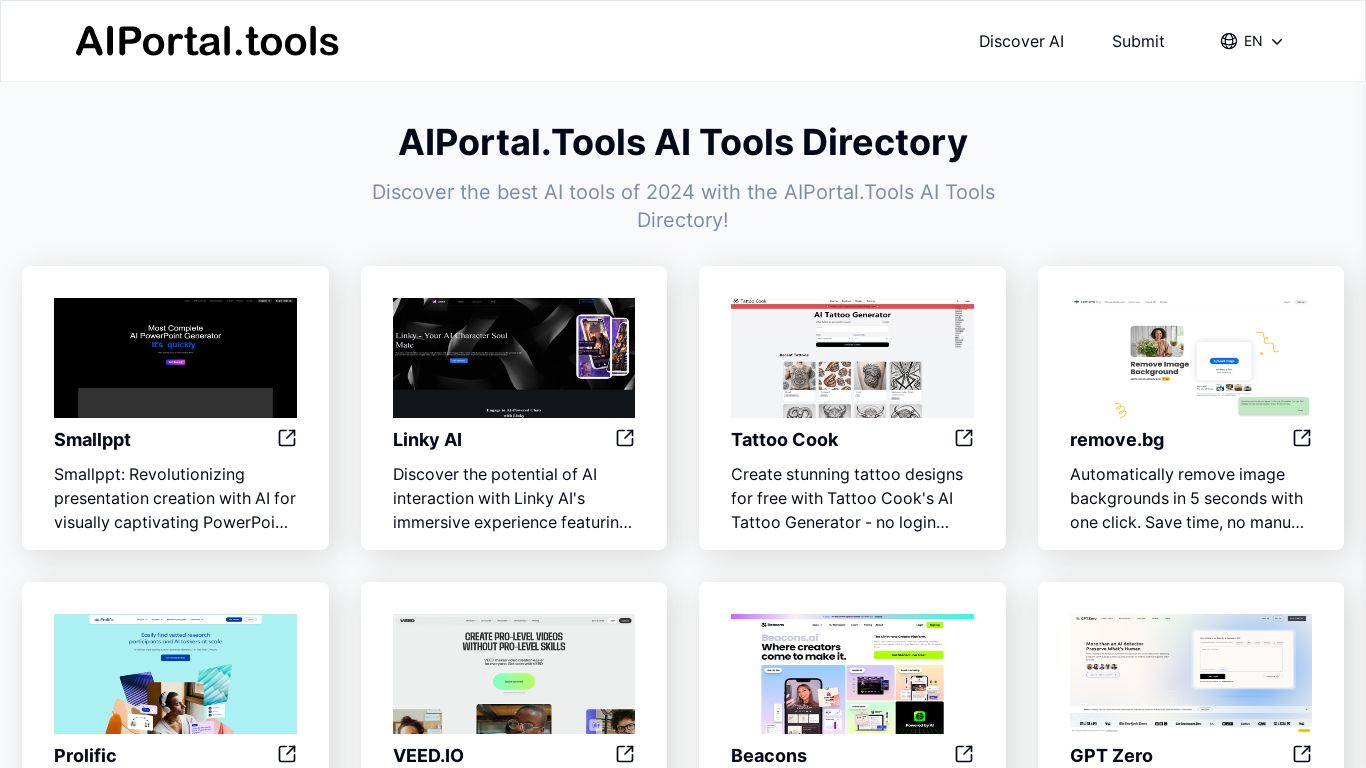Click the 'Discover the best AI tools' subtitle
This screenshot has width=1366, height=768.
683,206
